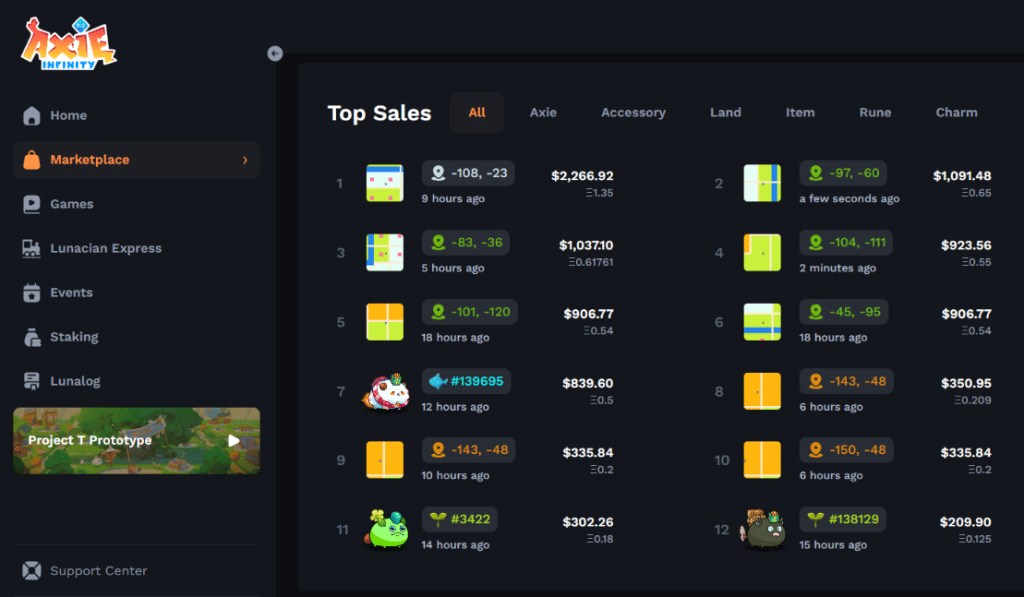Open the top-ranked land plot thumbnail
The image size is (1024, 597).
coord(385,183)
